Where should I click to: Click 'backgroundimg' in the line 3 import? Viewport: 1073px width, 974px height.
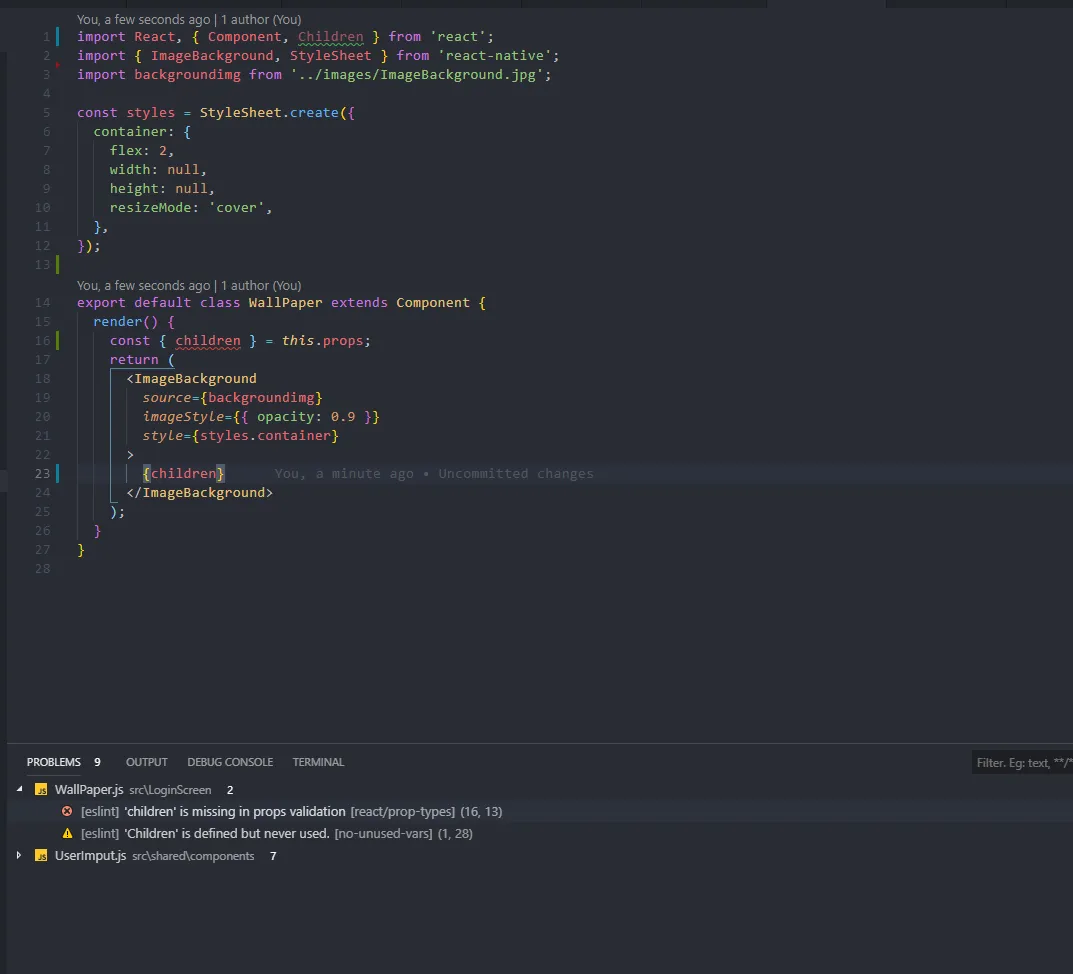[188, 75]
